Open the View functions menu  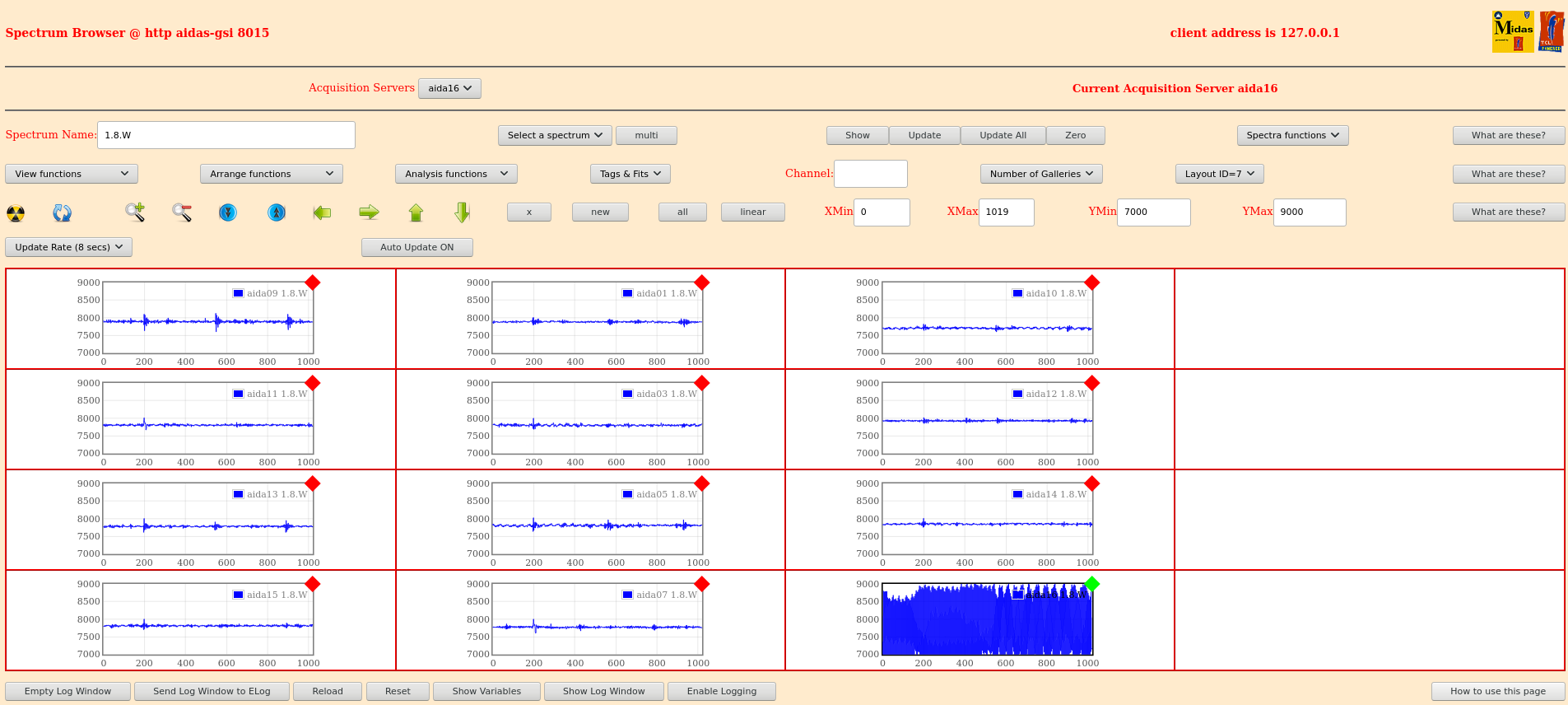pyautogui.click(x=72, y=174)
